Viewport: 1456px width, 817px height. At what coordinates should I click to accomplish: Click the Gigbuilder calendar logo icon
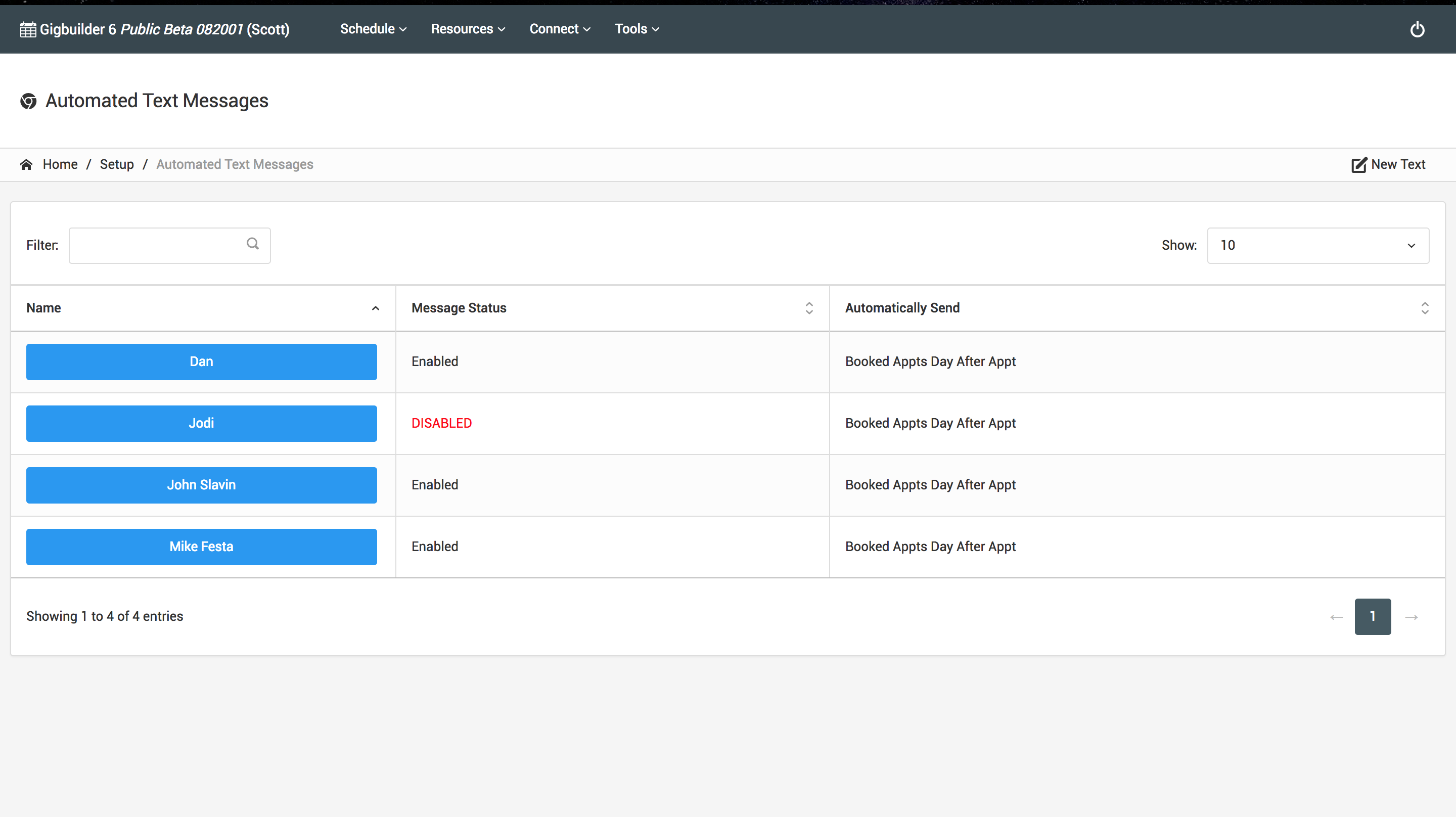pos(28,29)
